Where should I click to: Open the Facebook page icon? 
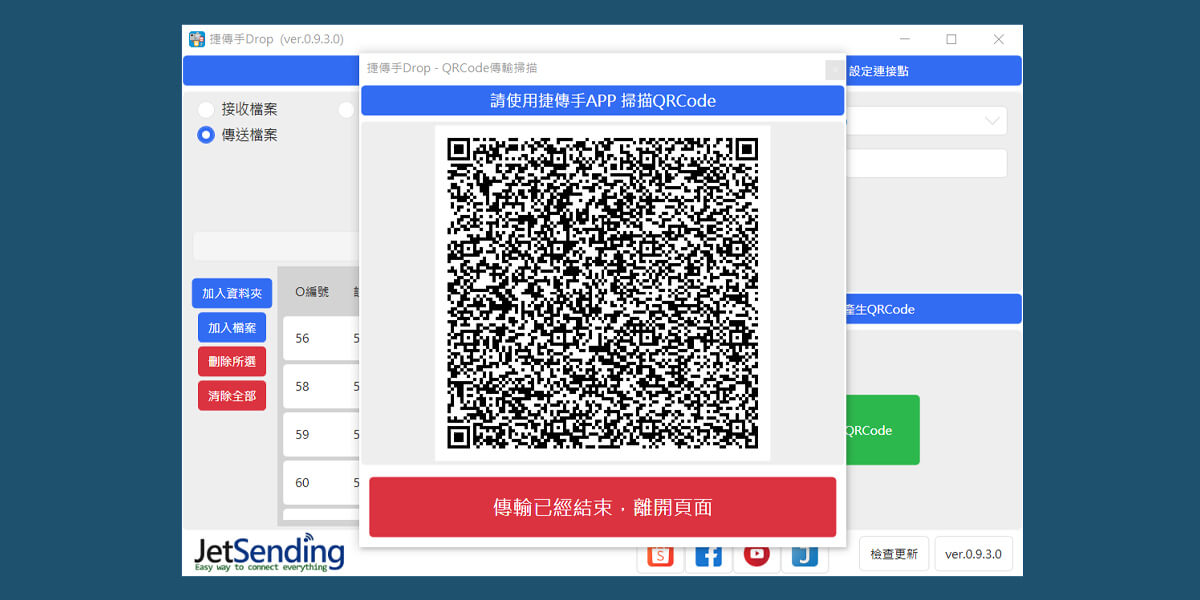708,556
